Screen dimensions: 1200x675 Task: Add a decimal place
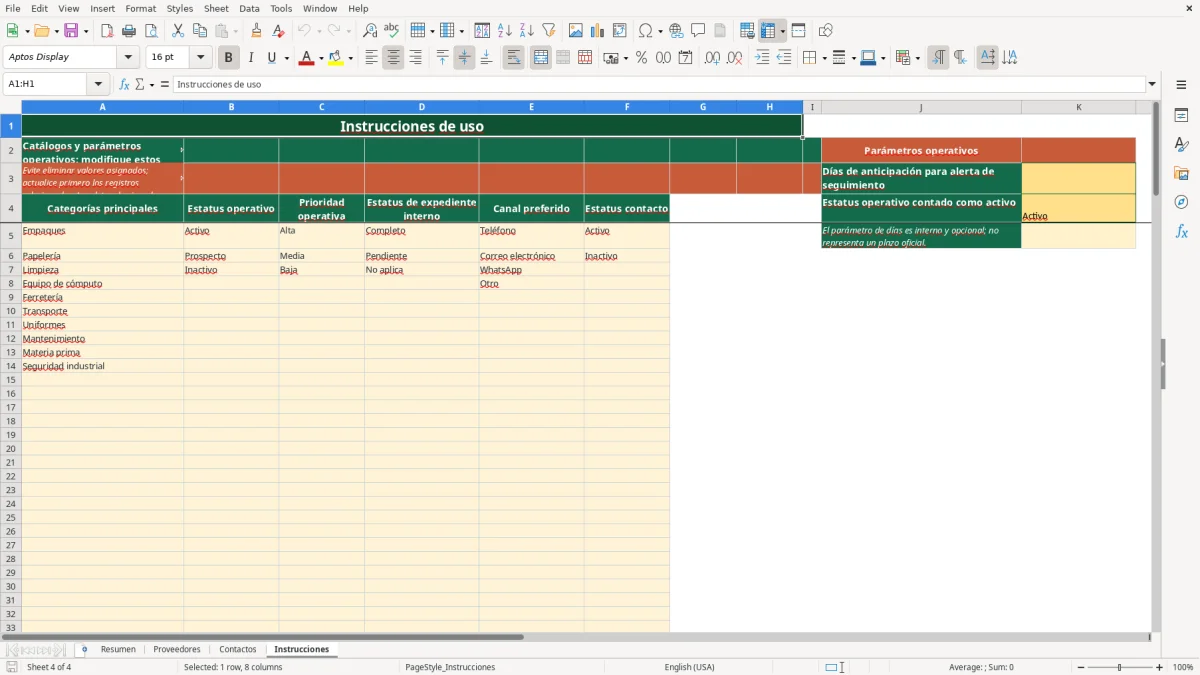point(712,58)
